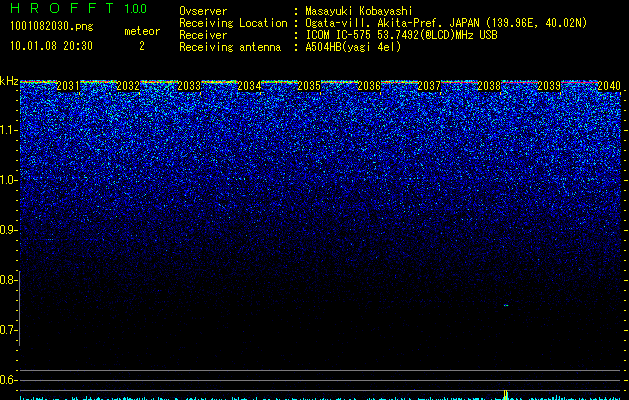
Task: Click the Receiving antenna field label
Action: [230, 47]
